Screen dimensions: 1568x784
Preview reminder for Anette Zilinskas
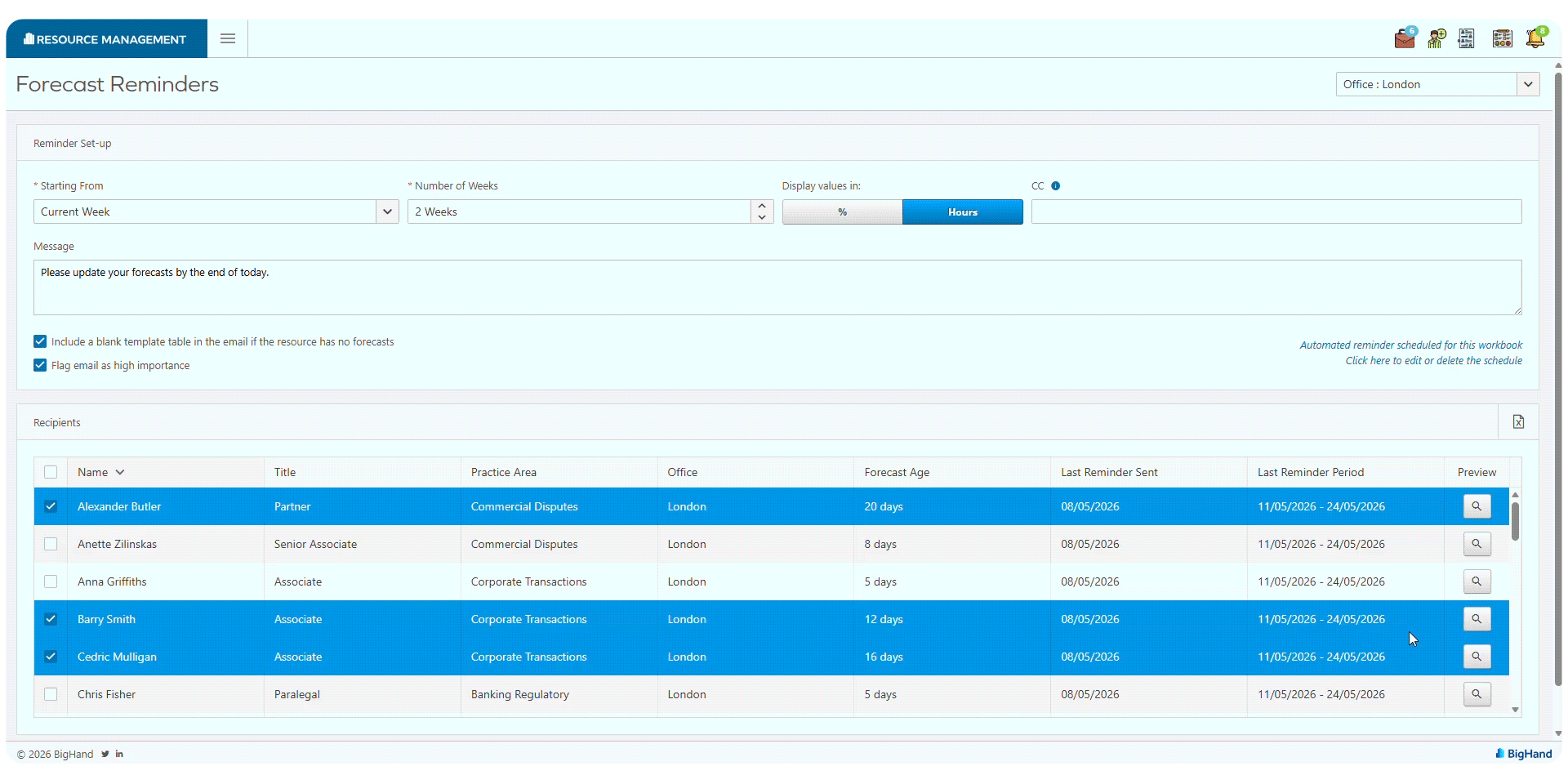coord(1477,544)
